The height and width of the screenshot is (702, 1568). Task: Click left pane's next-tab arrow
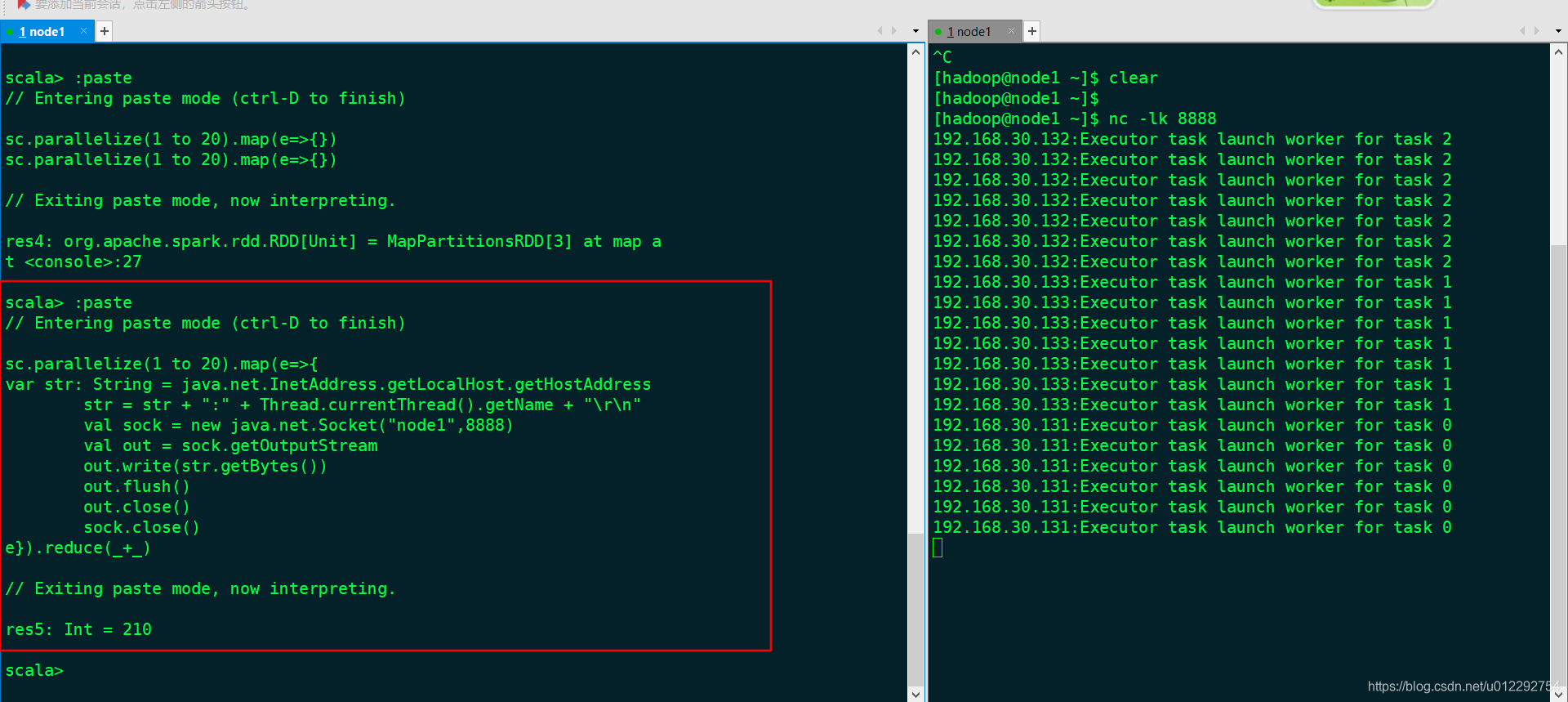point(894,31)
